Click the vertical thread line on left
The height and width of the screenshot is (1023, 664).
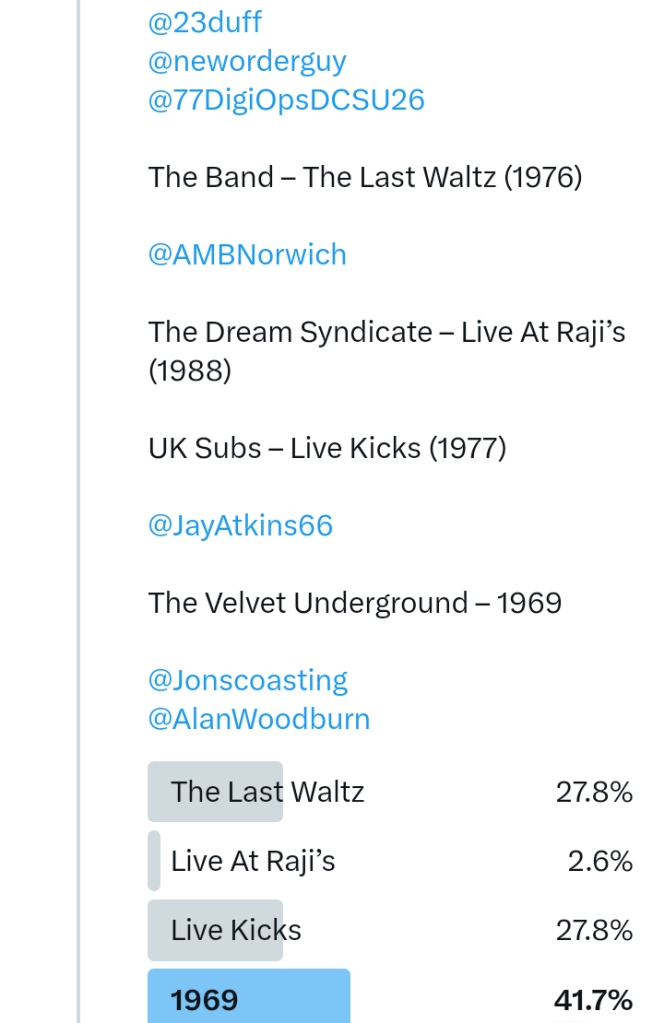pos(78,500)
